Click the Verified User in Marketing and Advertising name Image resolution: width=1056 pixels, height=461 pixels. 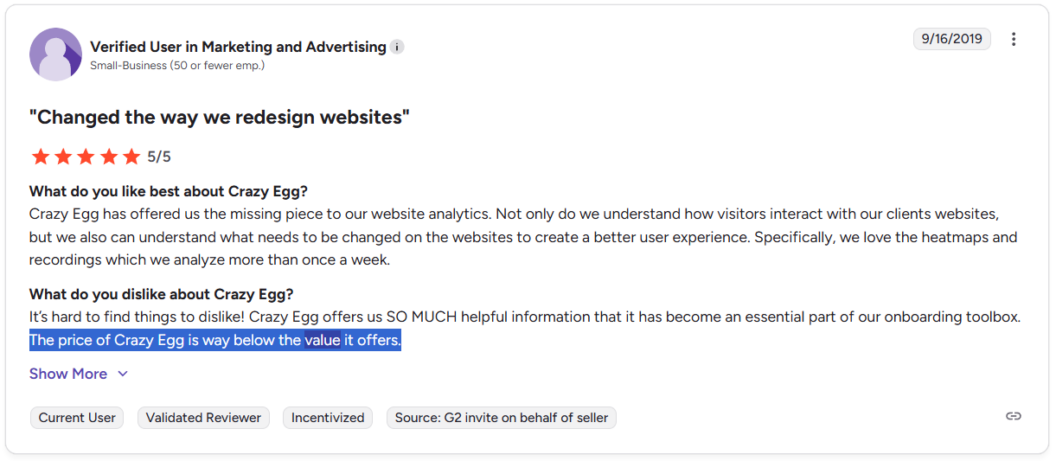pyautogui.click(x=238, y=47)
